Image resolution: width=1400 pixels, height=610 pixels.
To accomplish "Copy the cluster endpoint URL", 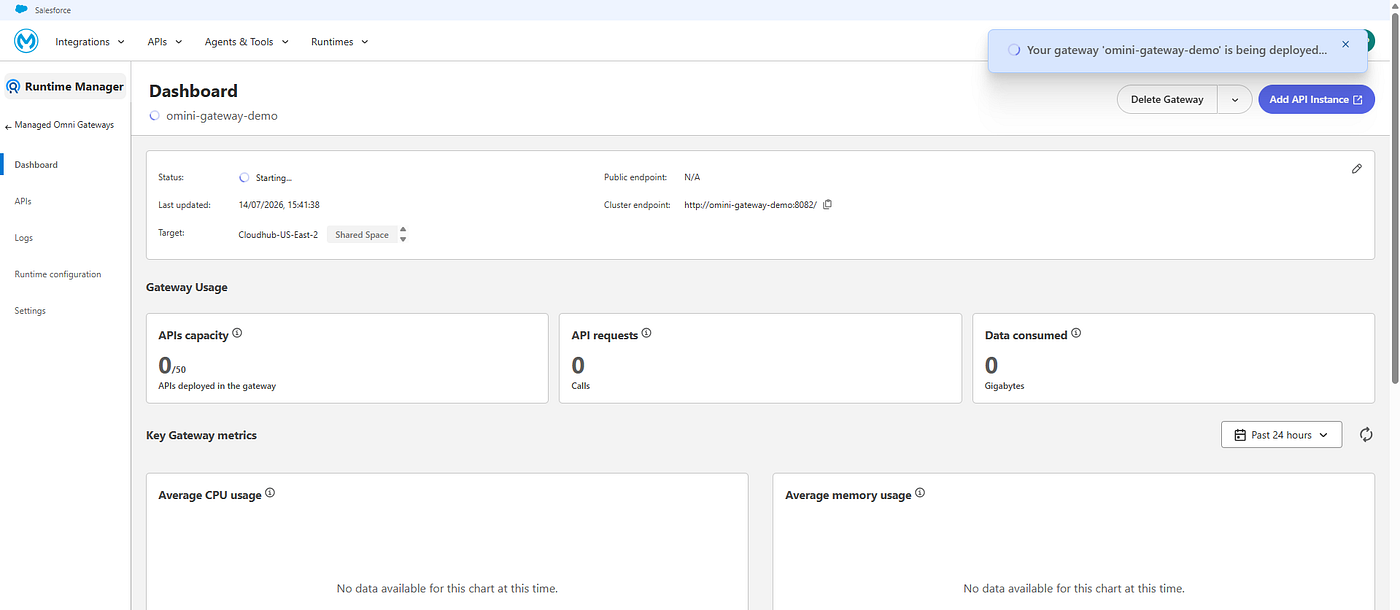I will point(827,205).
